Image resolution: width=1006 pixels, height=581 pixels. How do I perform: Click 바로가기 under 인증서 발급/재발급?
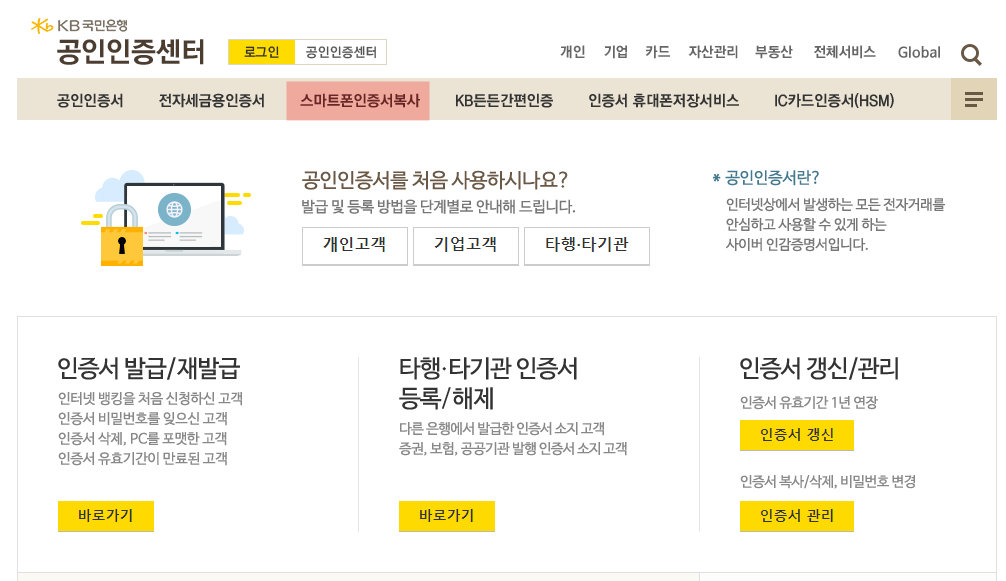coord(106,516)
